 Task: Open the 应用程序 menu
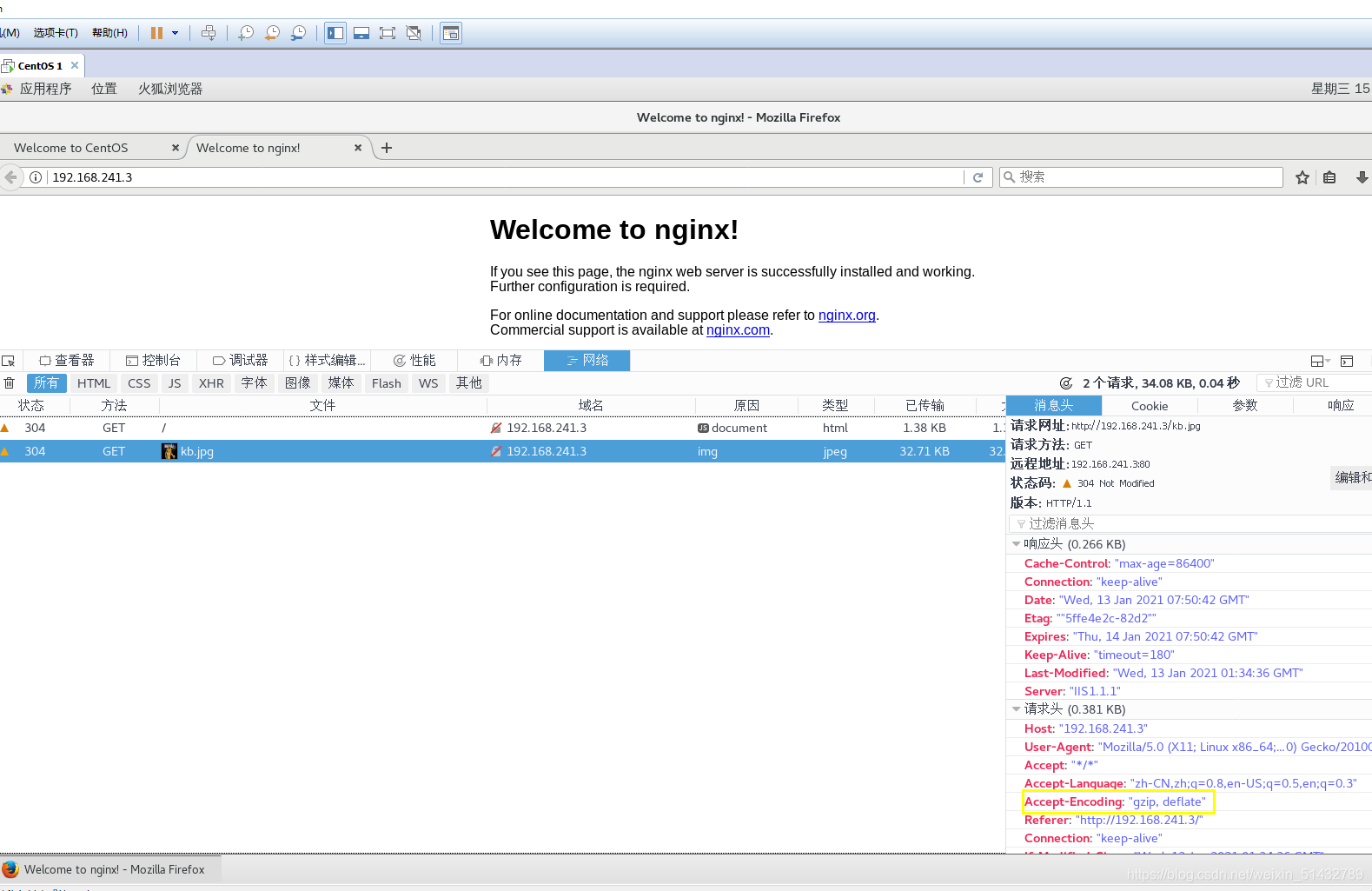(x=45, y=89)
